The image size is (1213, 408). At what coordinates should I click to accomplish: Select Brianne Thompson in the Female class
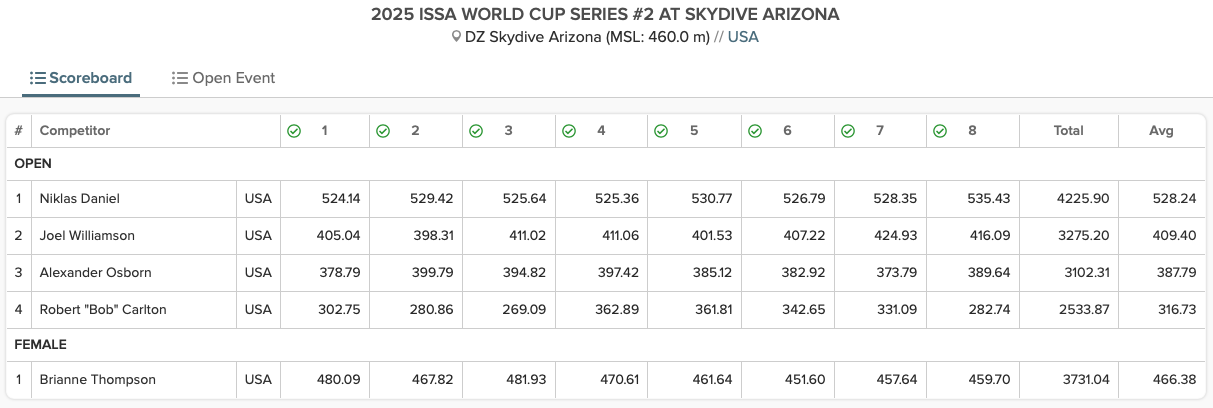[97, 380]
